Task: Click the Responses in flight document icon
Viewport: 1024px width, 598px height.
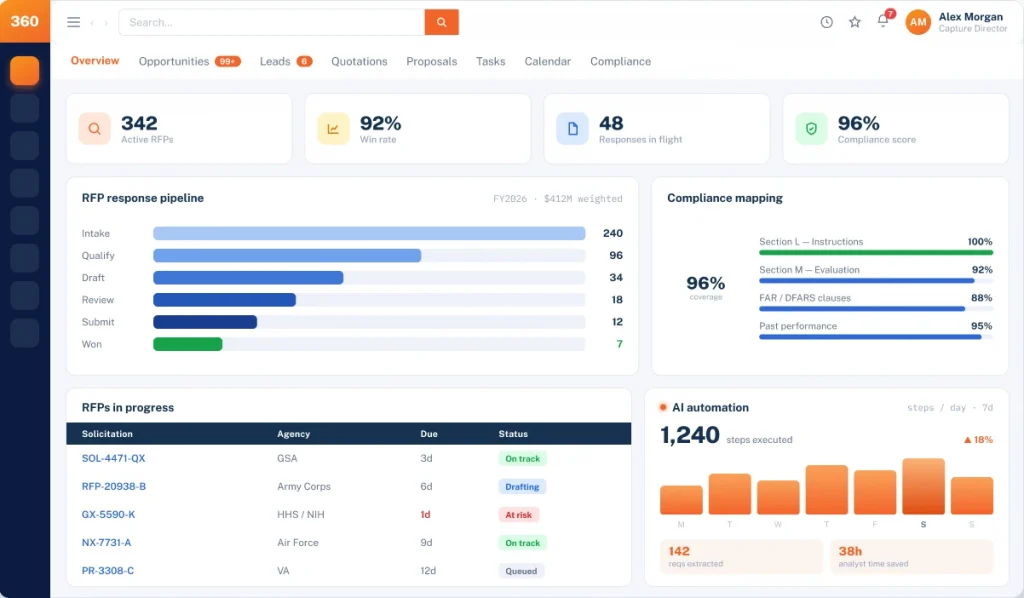Action: (572, 129)
